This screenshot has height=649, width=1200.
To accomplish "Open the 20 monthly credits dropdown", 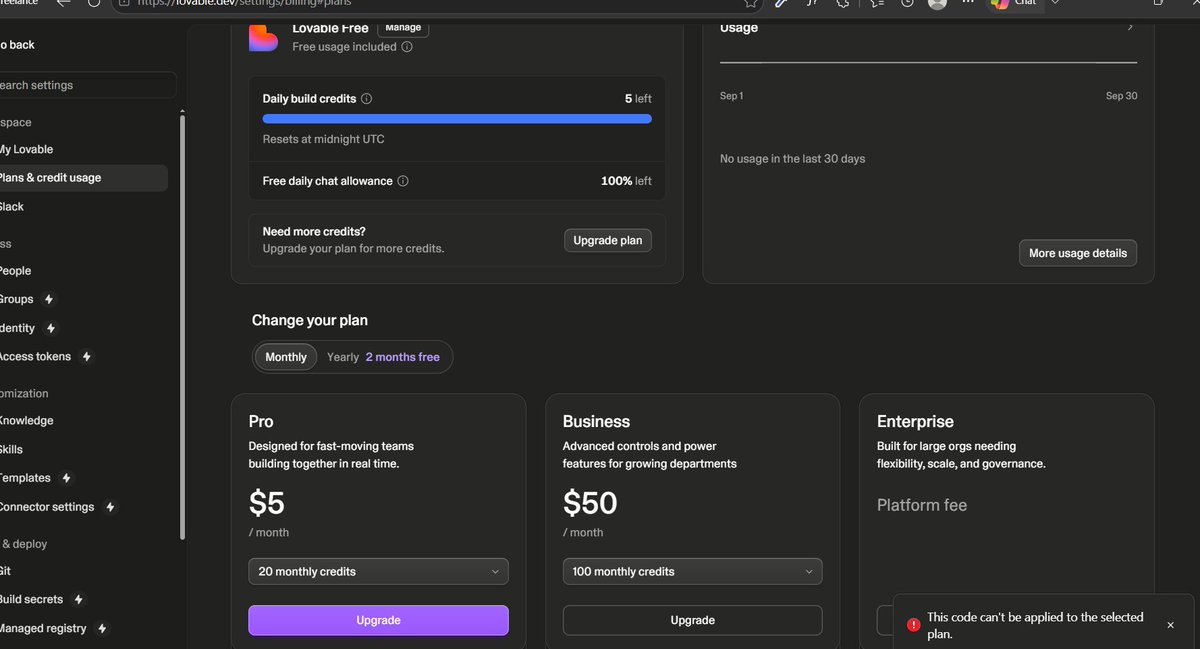I will 378,572.
